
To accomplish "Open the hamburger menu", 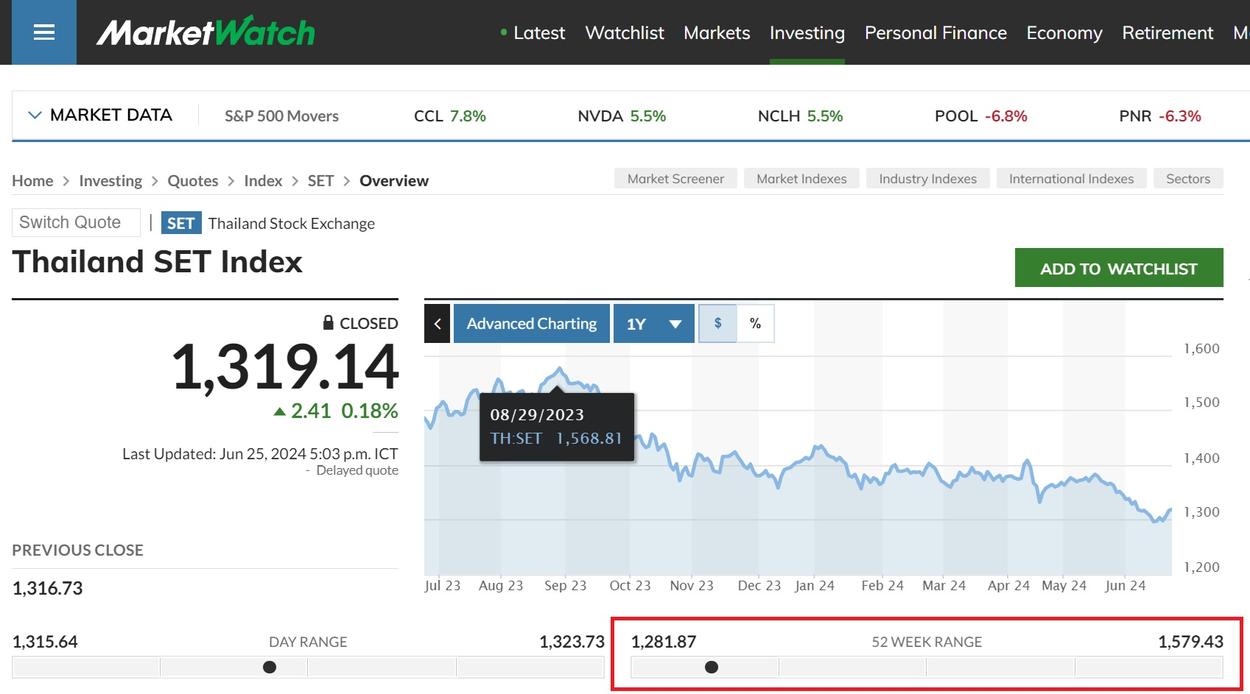I will pyautogui.click(x=43, y=32).
